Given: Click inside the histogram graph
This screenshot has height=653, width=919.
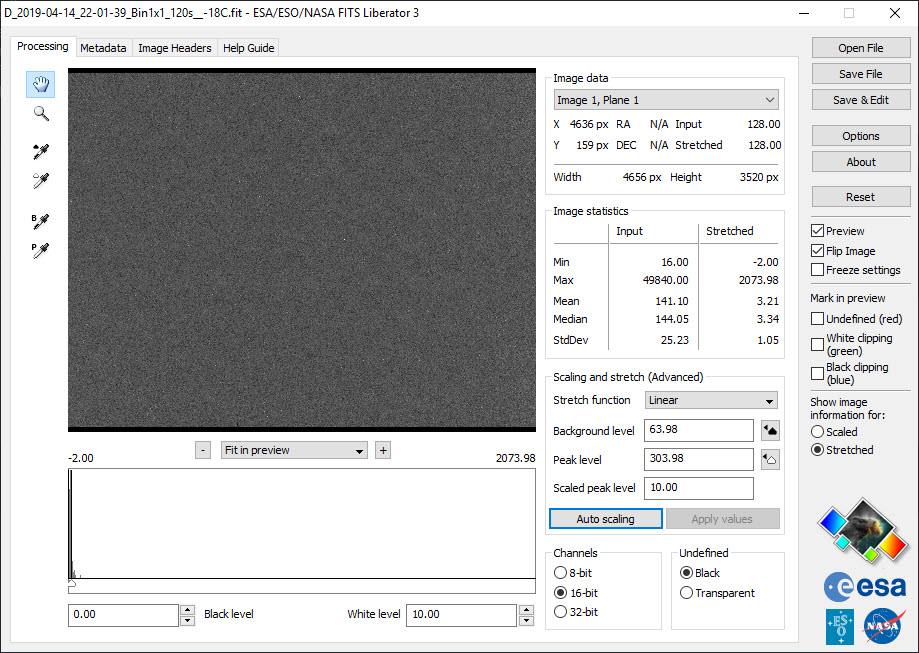Looking at the screenshot, I should click(x=302, y=523).
